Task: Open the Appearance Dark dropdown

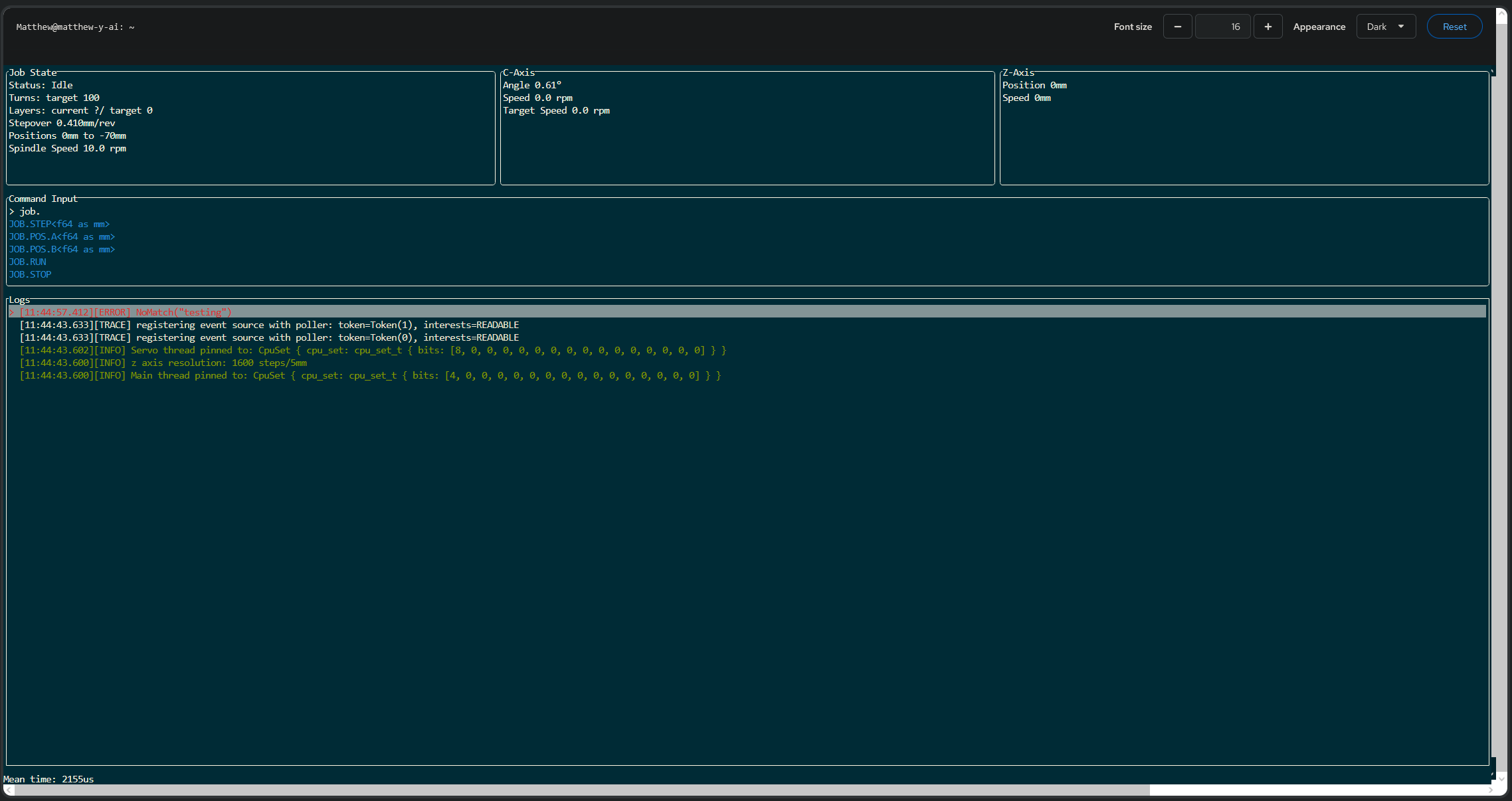Action: (x=1386, y=27)
